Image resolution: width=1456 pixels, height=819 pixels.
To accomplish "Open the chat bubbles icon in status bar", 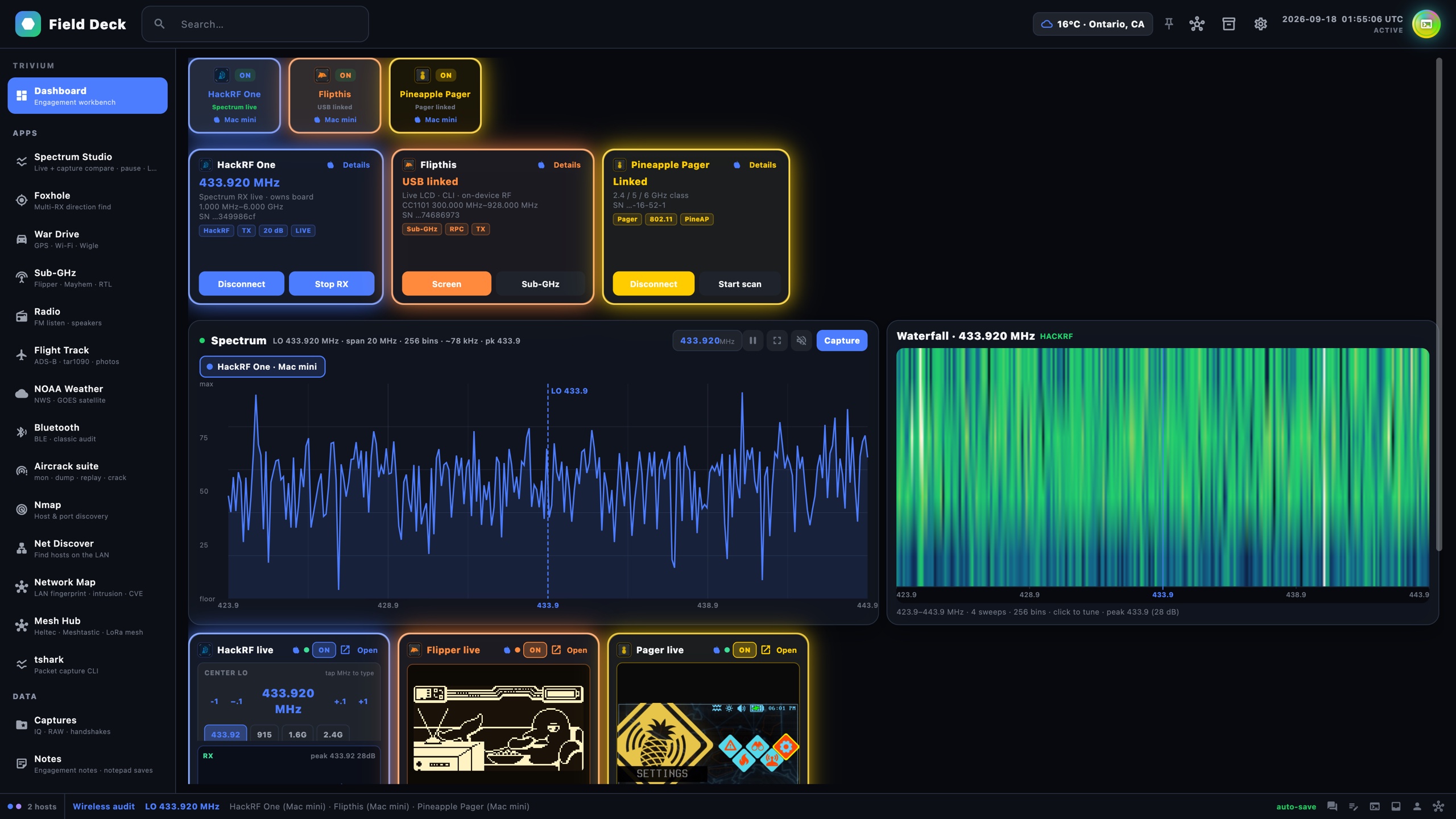I will point(1332,806).
